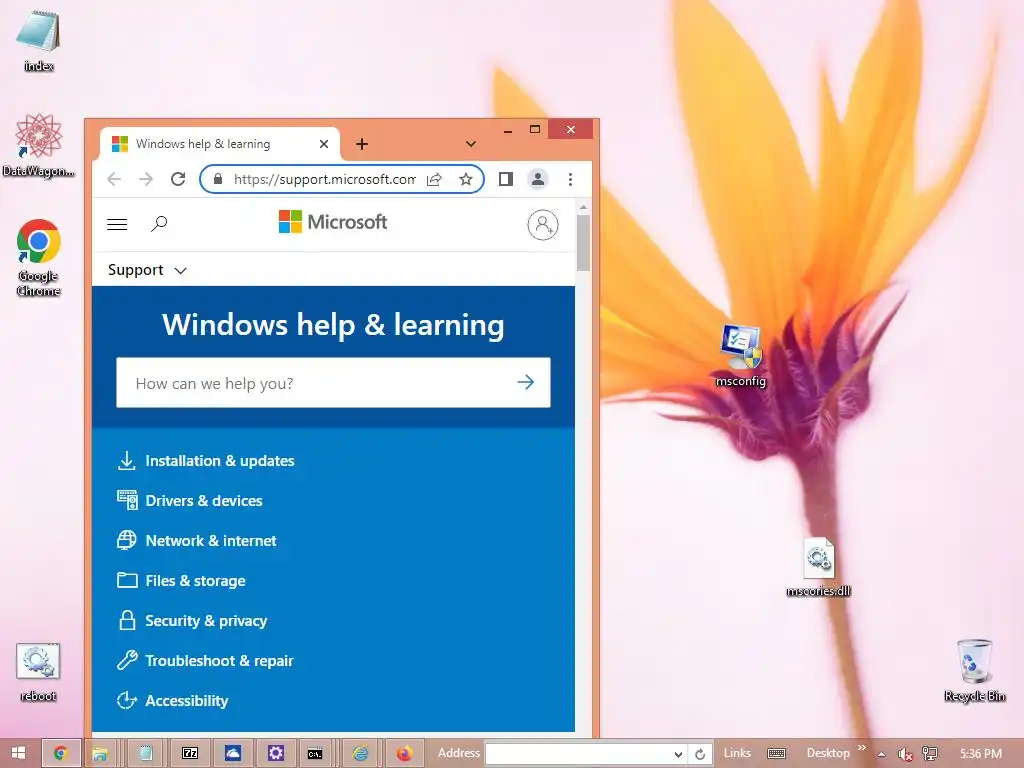Click the Desktop toolbar label
The width and height of the screenshot is (1024, 768).
(827, 753)
